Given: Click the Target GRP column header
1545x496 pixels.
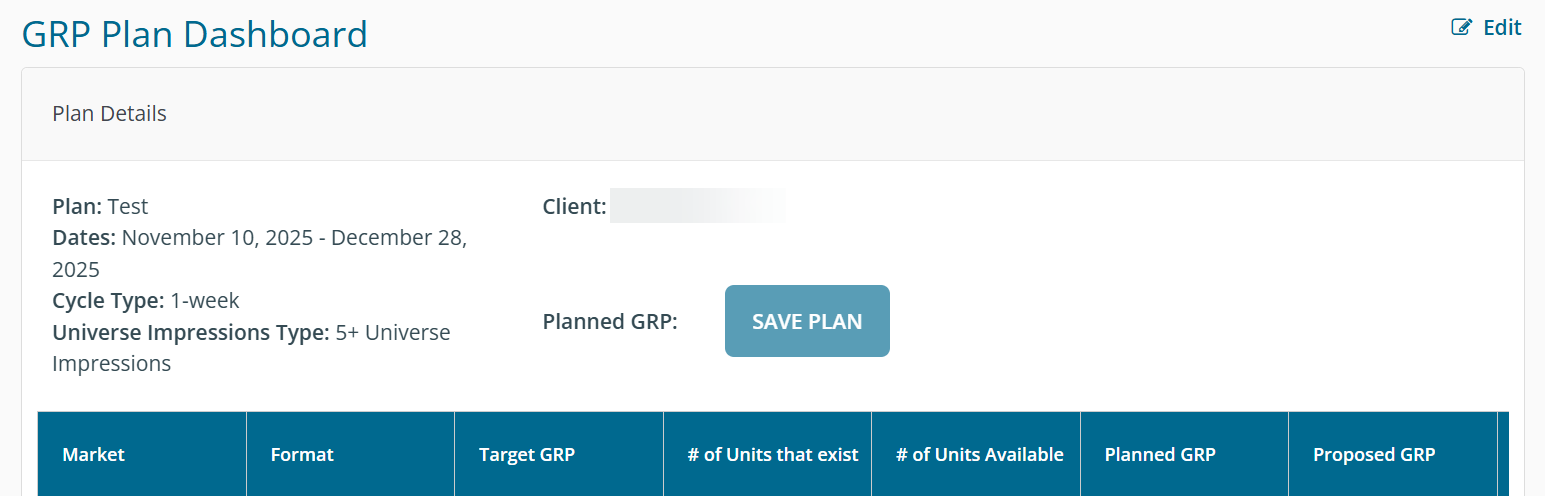Looking at the screenshot, I should (527, 455).
